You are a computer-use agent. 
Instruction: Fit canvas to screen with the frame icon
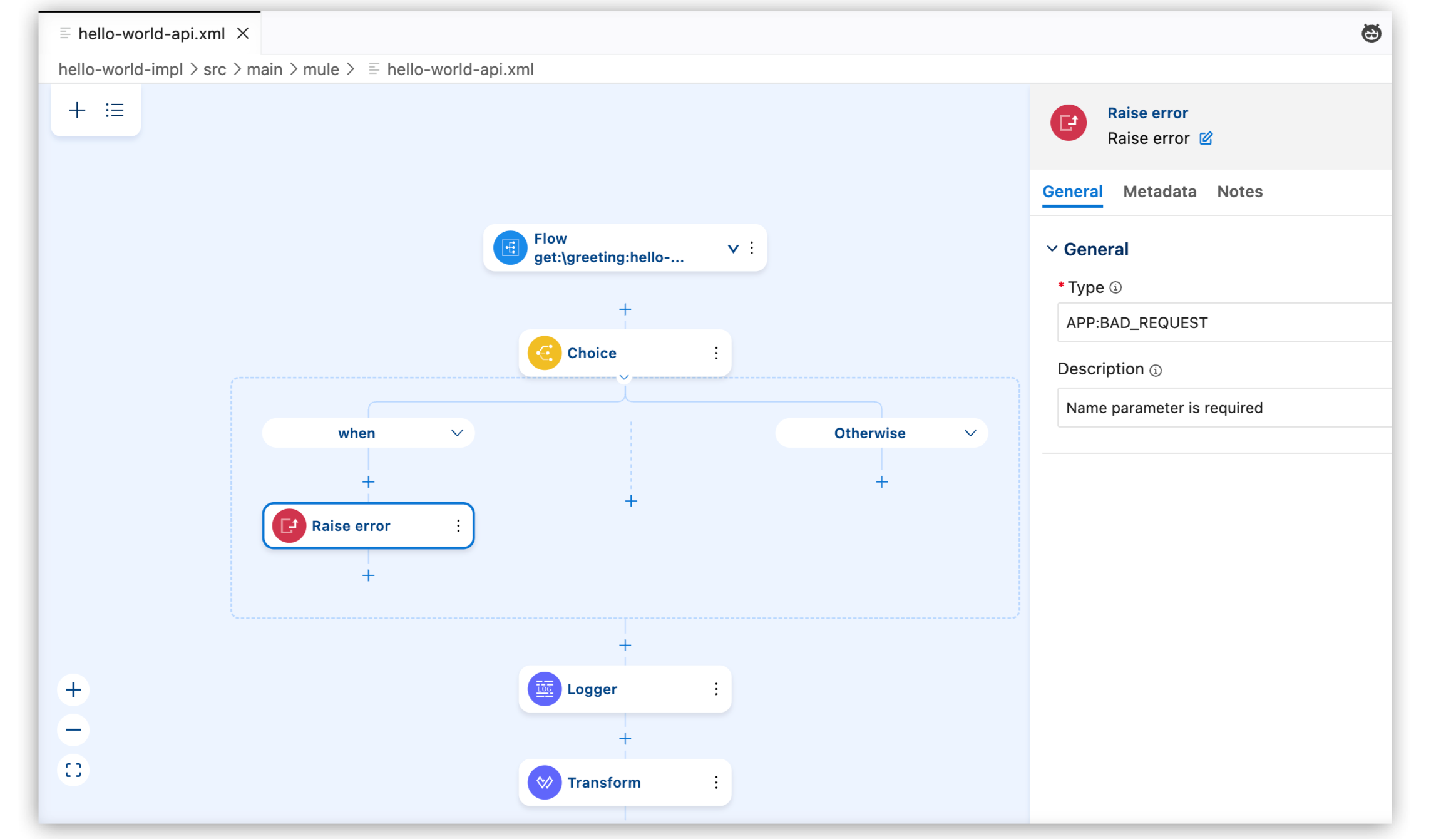(x=73, y=770)
